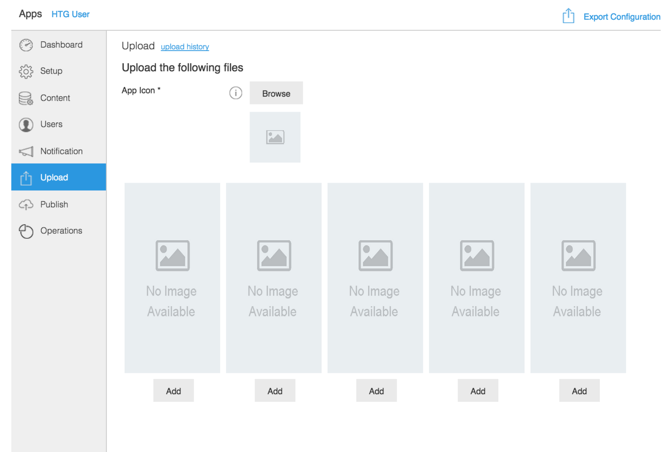Viewport: 672px width, 452px height.
Task: Open the Upload menu item
Action: pyautogui.click(x=54, y=177)
